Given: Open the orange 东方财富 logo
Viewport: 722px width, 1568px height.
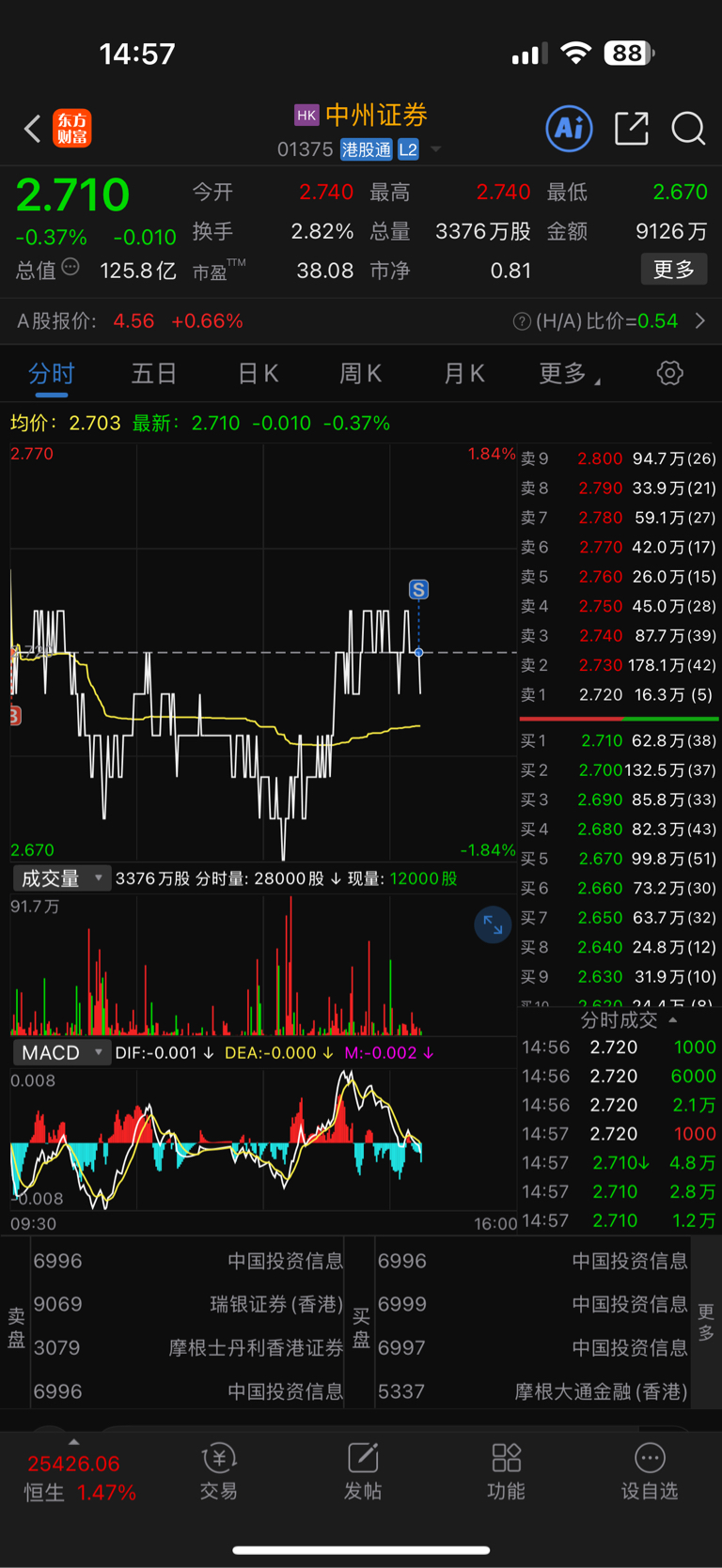Looking at the screenshot, I should 72,129.
